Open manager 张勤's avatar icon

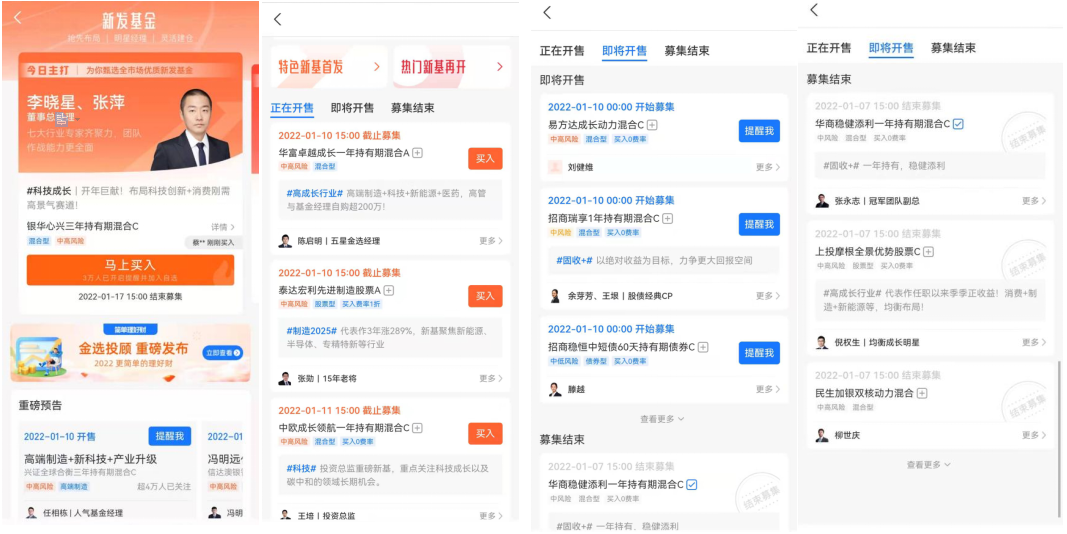[x=285, y=378]
